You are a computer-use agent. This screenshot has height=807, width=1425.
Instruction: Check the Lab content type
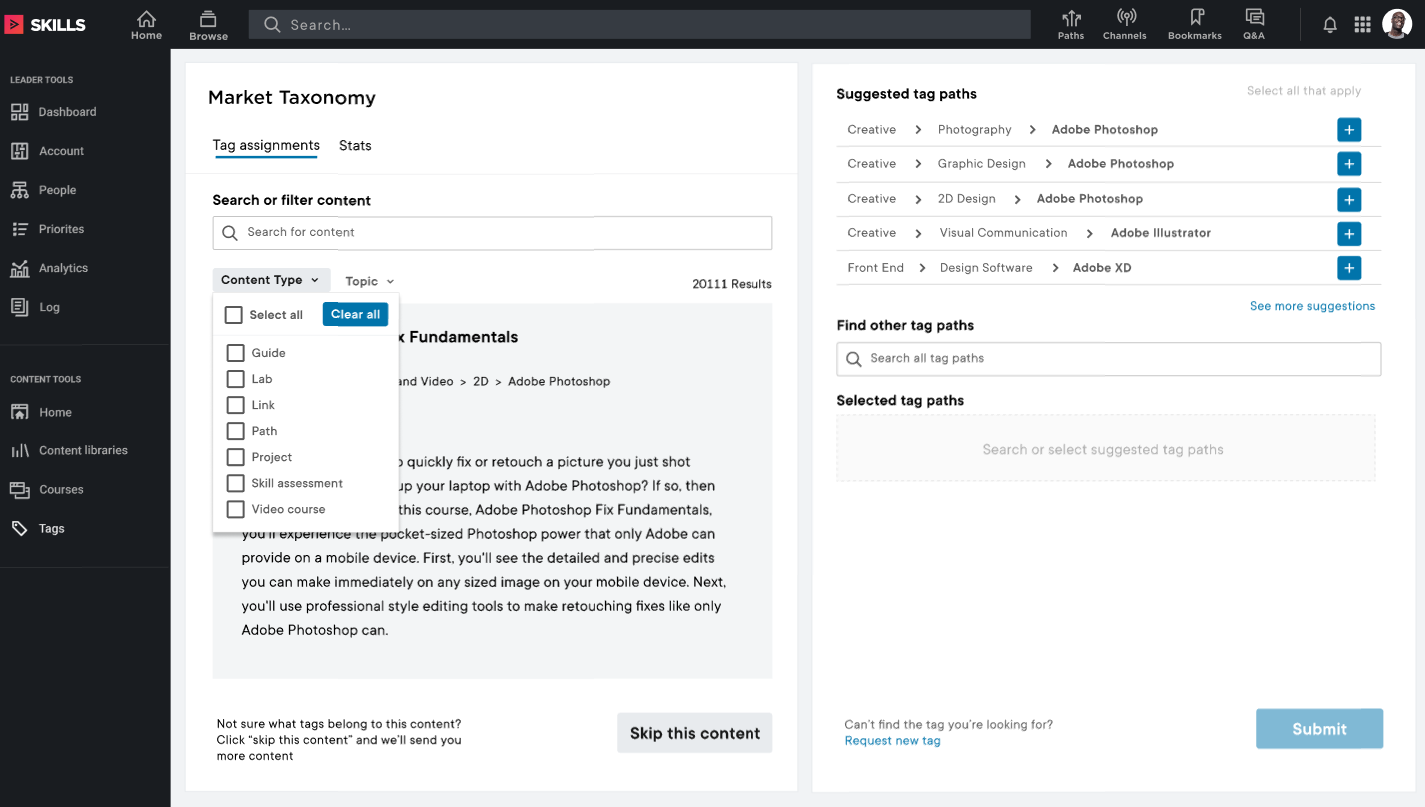236,379
